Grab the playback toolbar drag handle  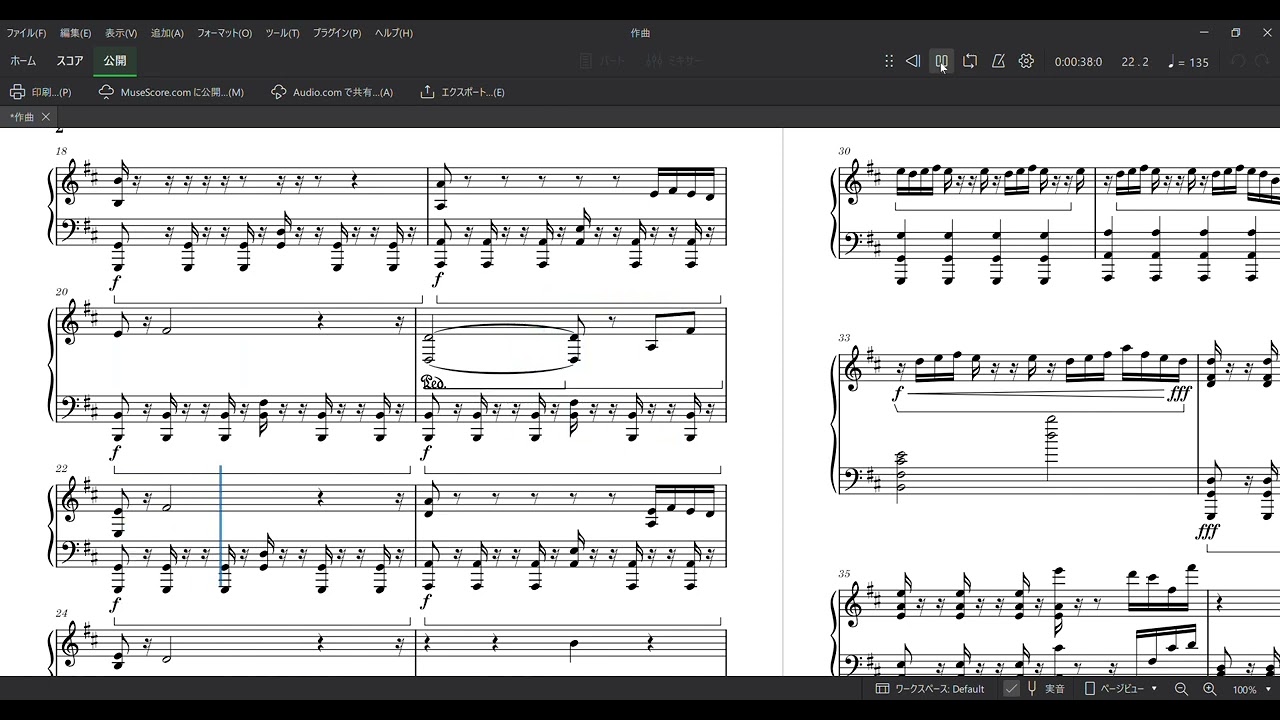888,61
